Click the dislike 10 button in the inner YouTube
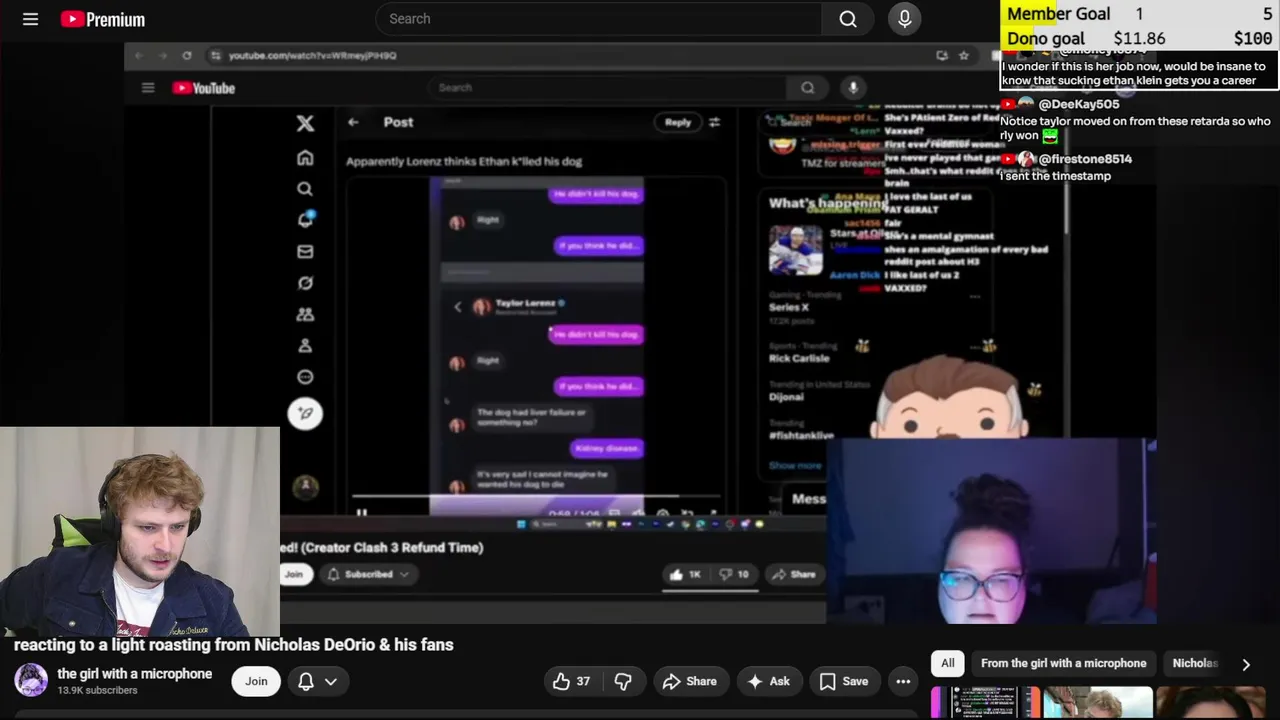This screenshot has height=720, width=1280. pos(735,574)
